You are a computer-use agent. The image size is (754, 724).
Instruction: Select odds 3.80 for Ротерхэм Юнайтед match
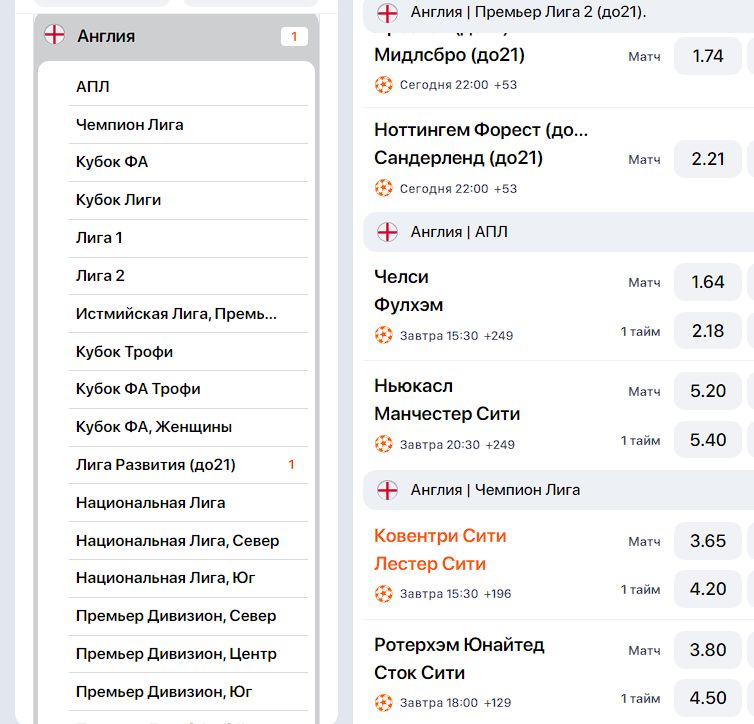(708, 650)
